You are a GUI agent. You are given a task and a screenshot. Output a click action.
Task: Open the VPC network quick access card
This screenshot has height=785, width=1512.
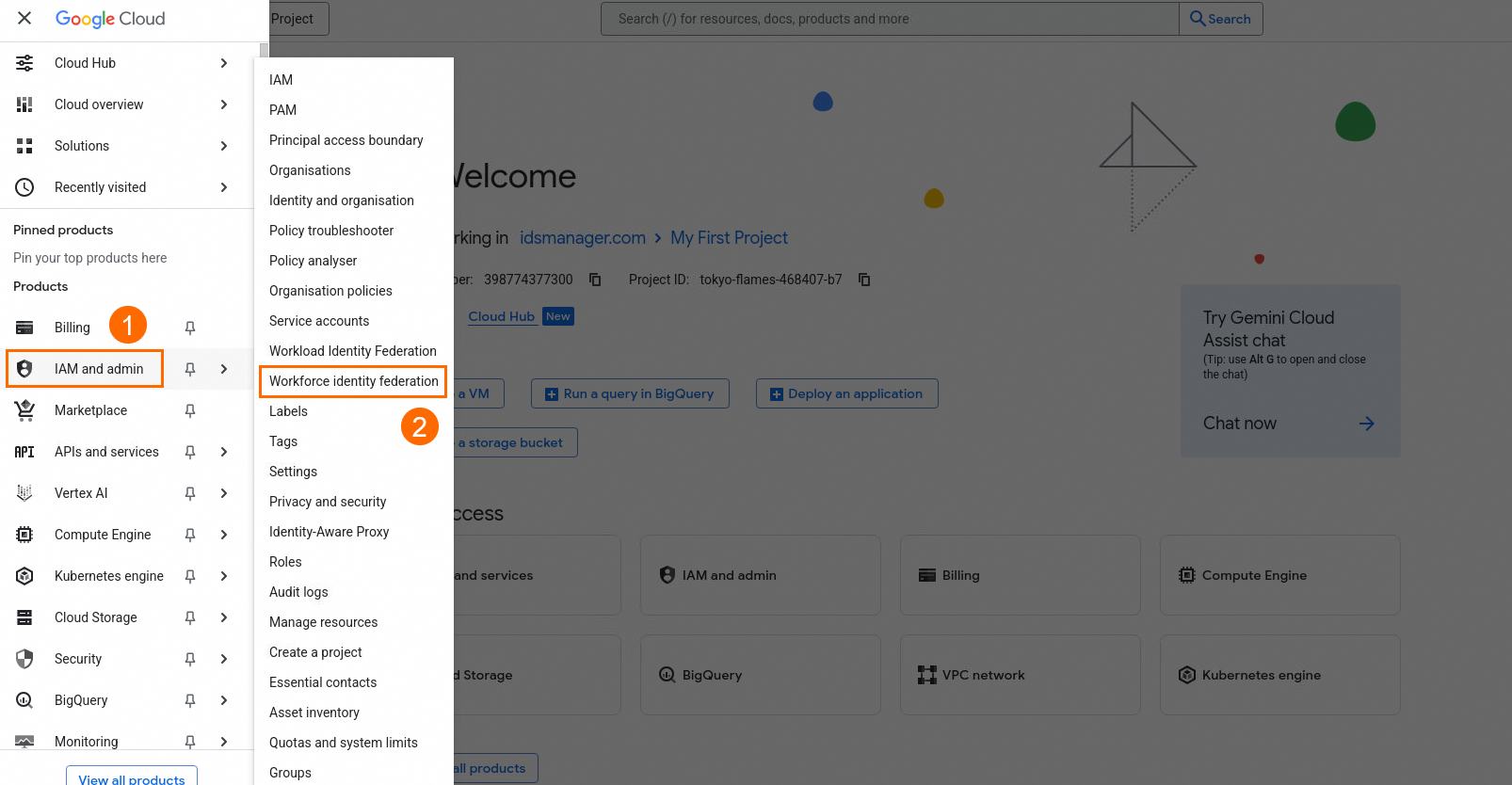pos(1021,675)
